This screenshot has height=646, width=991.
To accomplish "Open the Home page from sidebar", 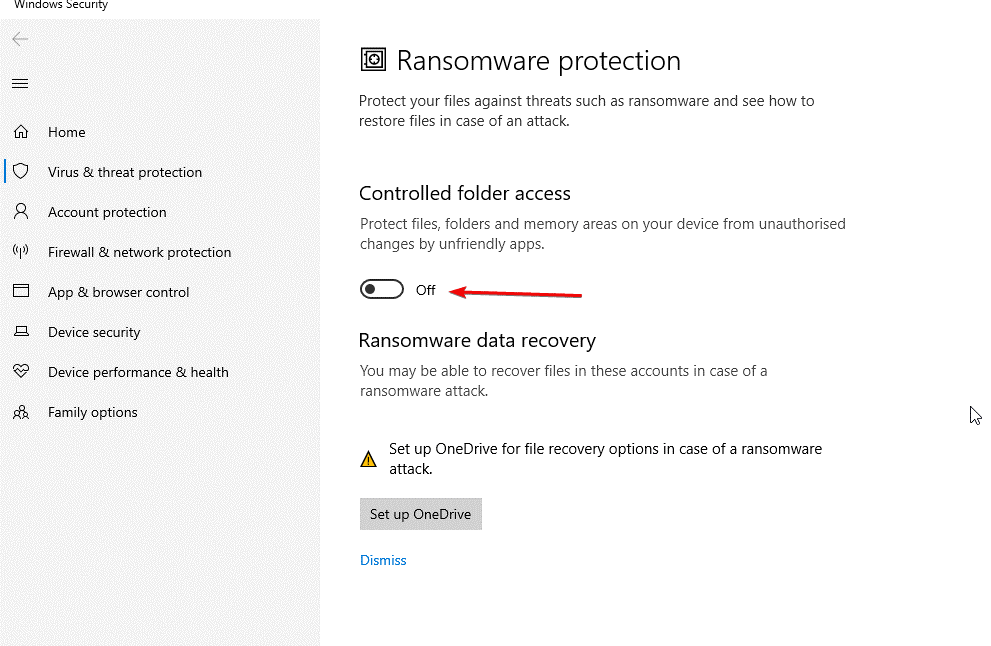I will point(67,131).
